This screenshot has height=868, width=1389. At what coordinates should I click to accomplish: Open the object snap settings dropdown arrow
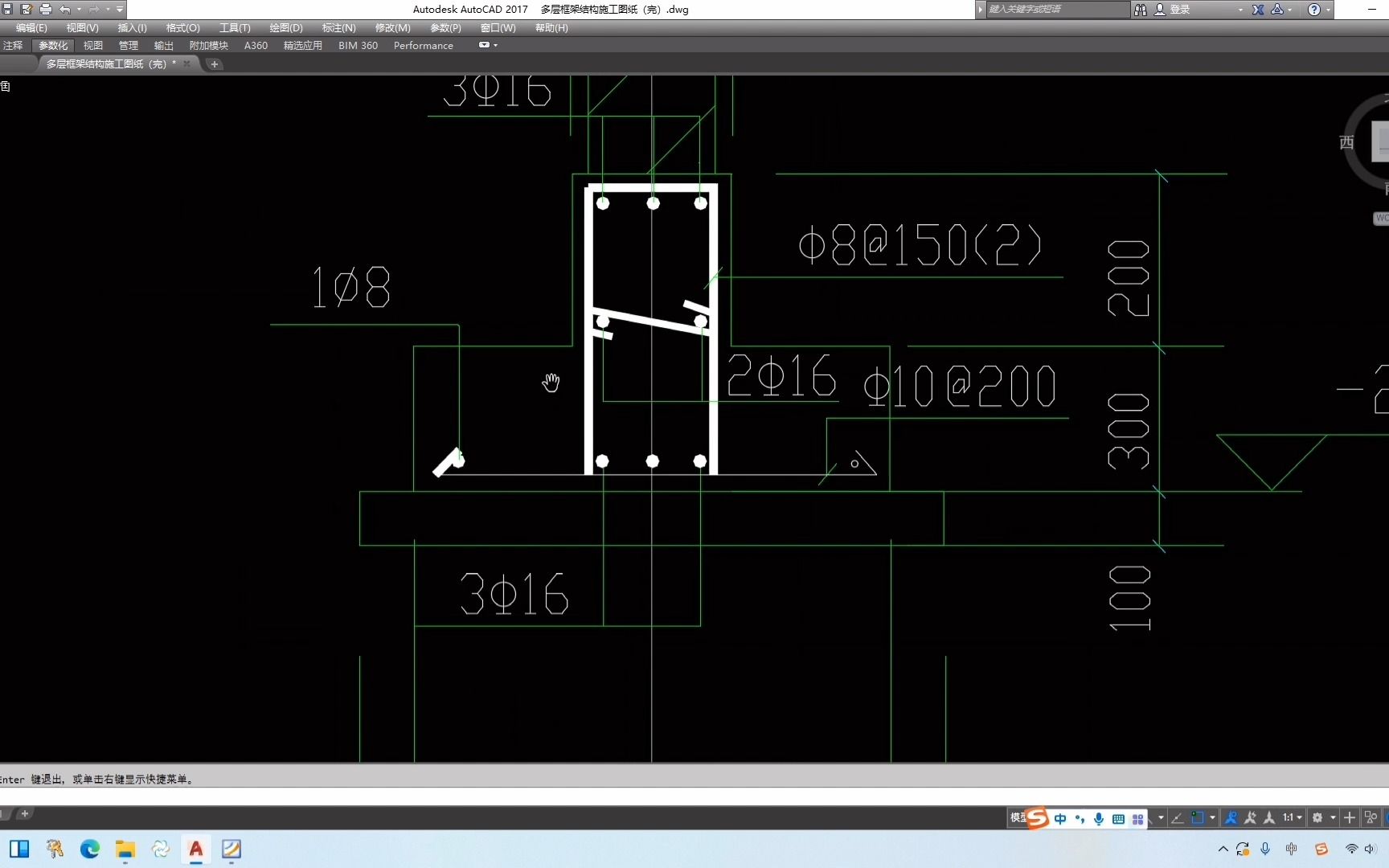coord(1212,817)
